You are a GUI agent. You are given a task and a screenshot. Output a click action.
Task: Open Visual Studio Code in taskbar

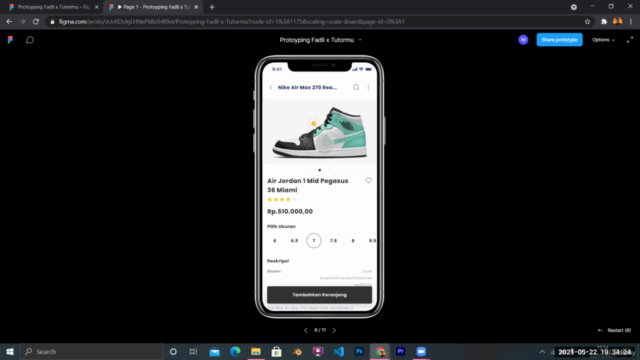[x=338, y=351]
